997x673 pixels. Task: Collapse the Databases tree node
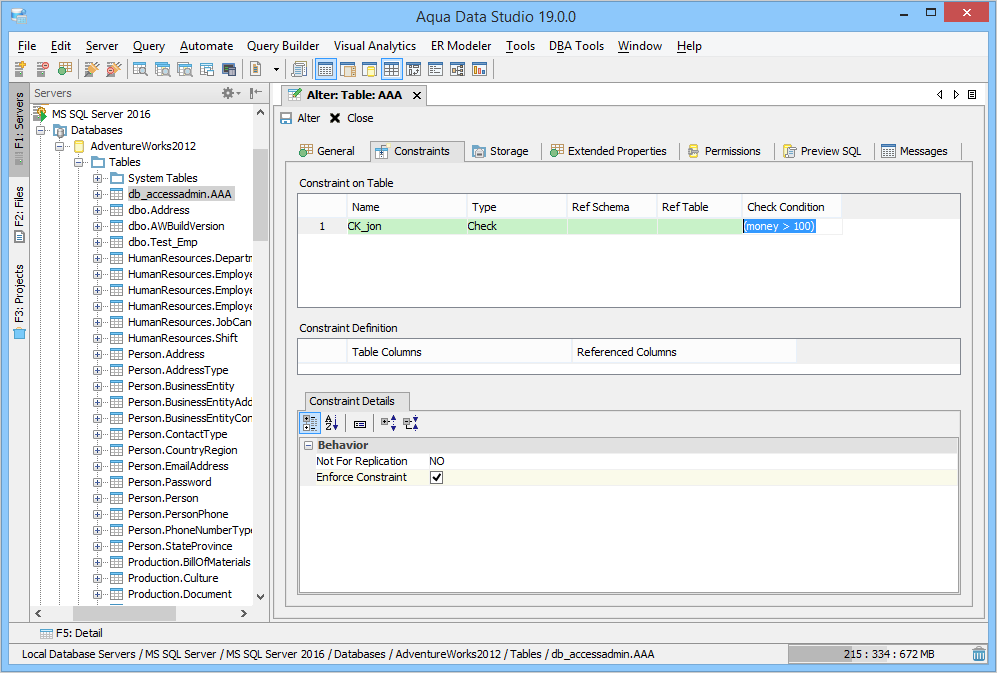(40, 130)
